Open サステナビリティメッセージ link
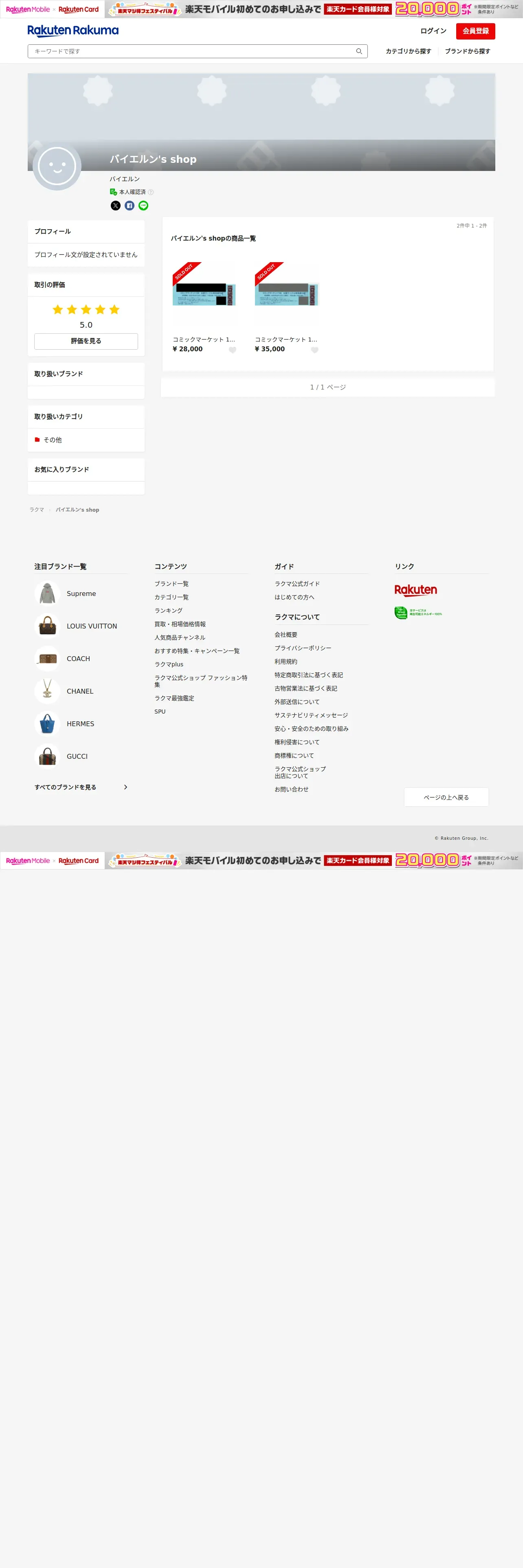The width and height of the screenshot is (523, 1568). pyautogui.click(x=312, y=715)
